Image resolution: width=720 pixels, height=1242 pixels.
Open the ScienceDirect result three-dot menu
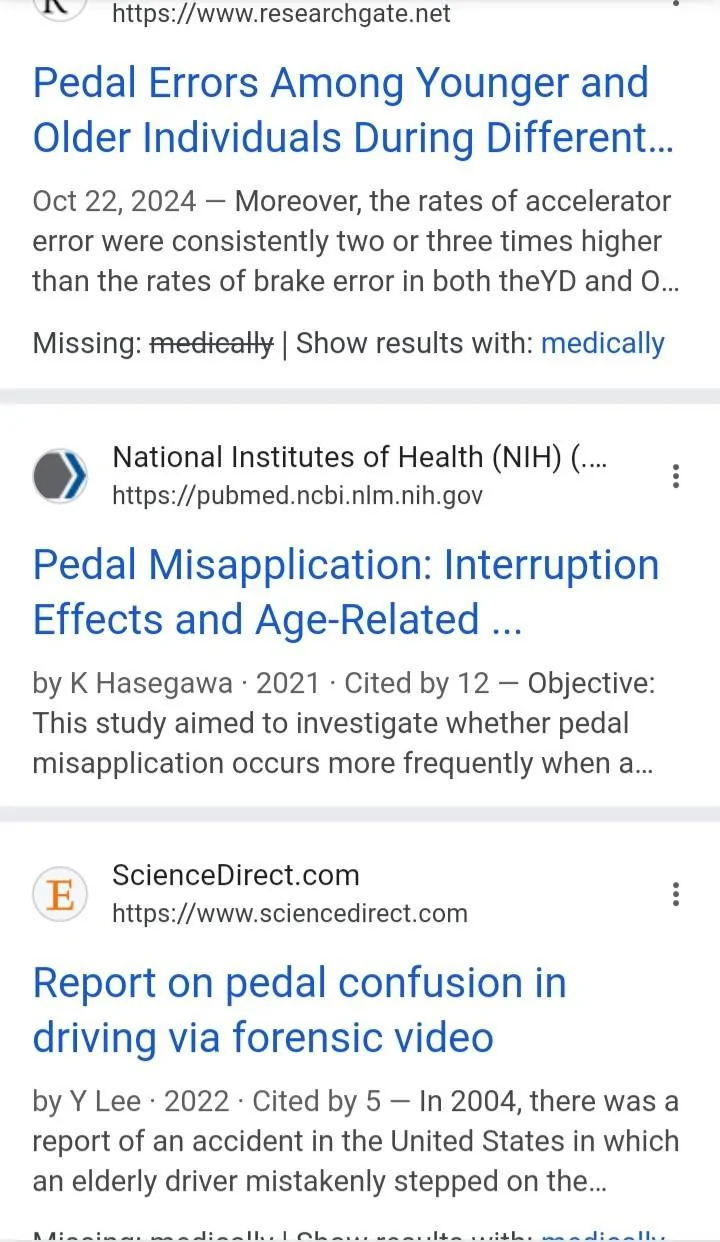click(x=676, y=893)
